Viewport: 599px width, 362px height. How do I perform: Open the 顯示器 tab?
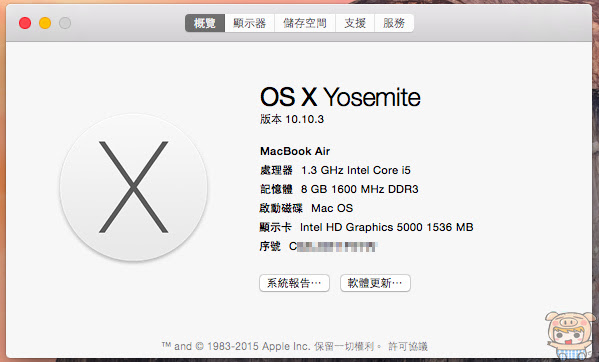coord(249,23)
